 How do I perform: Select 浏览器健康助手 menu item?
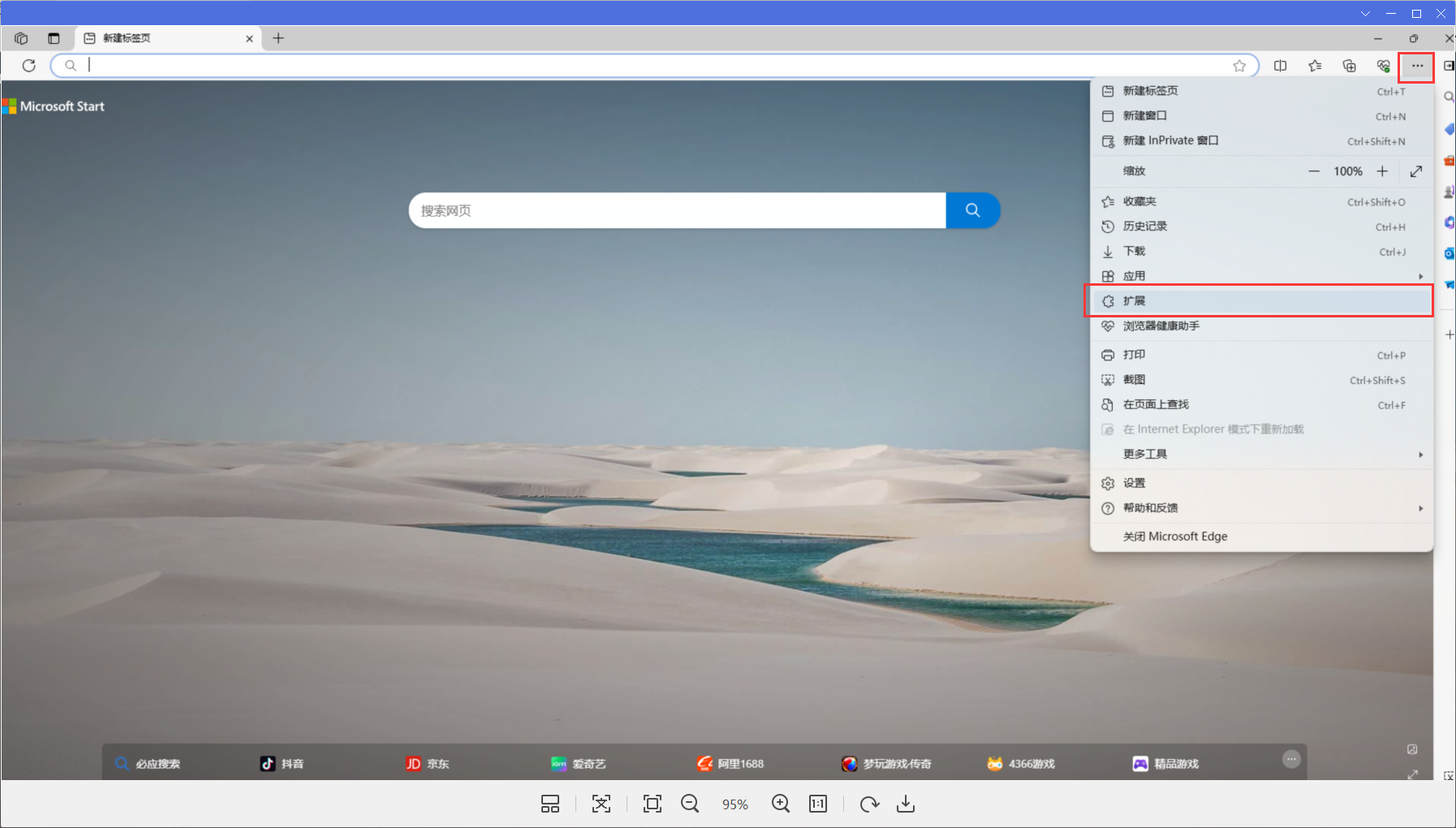point(1262,326)
